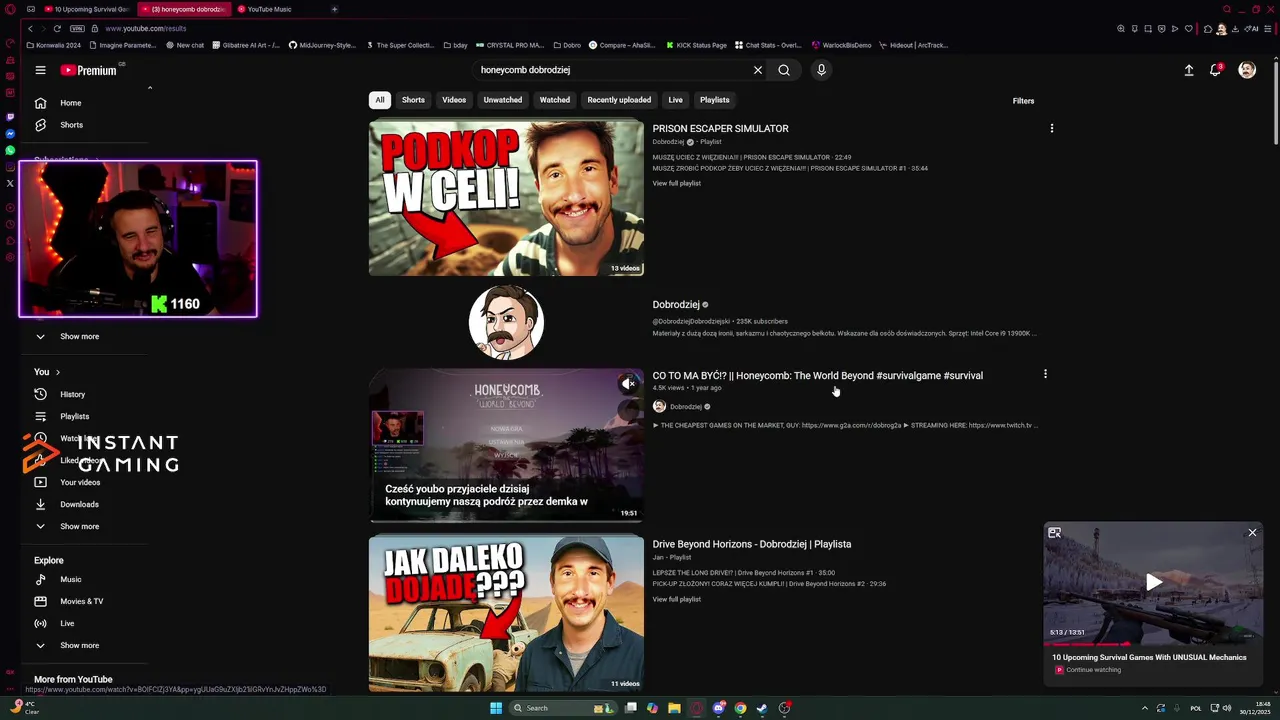
Task: Filter results by Recently uploaded chip
Action: [x=619, y=100]
